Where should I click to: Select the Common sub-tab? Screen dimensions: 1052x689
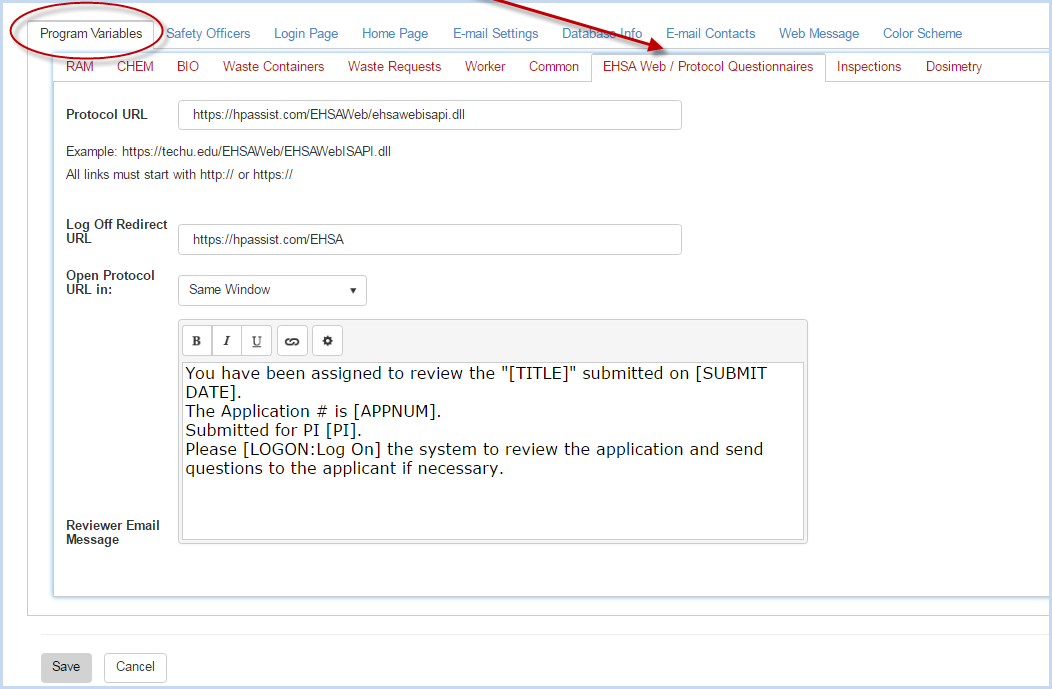[x=554, y=66]
